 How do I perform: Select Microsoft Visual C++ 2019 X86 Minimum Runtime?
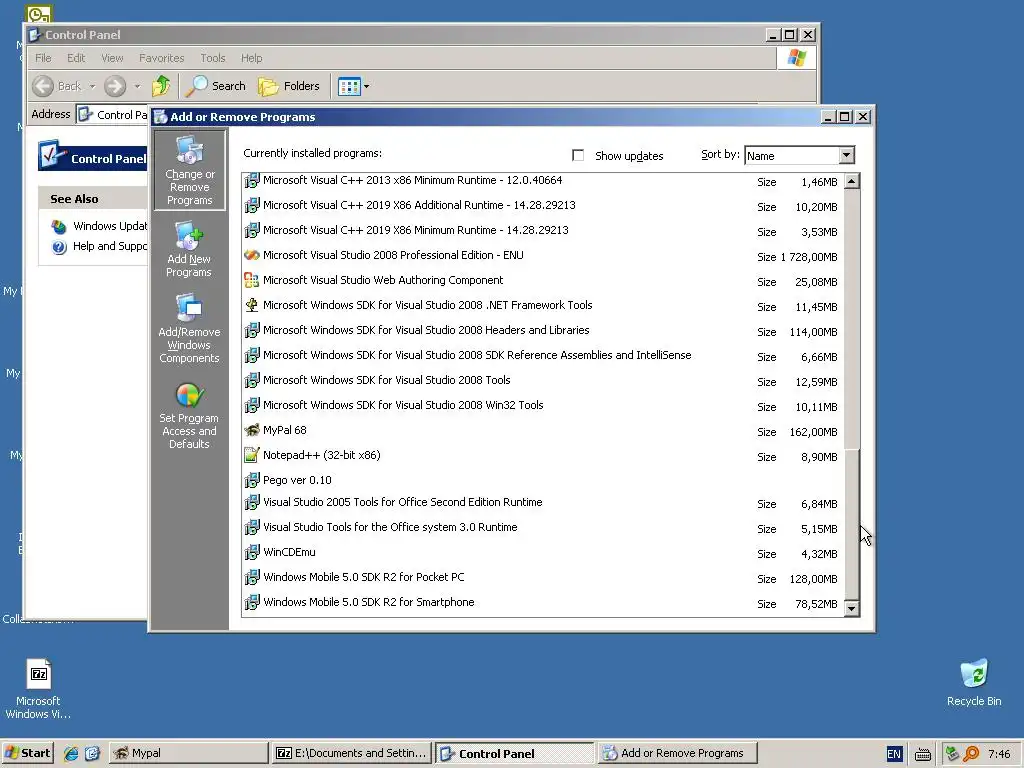click(542, 231)
